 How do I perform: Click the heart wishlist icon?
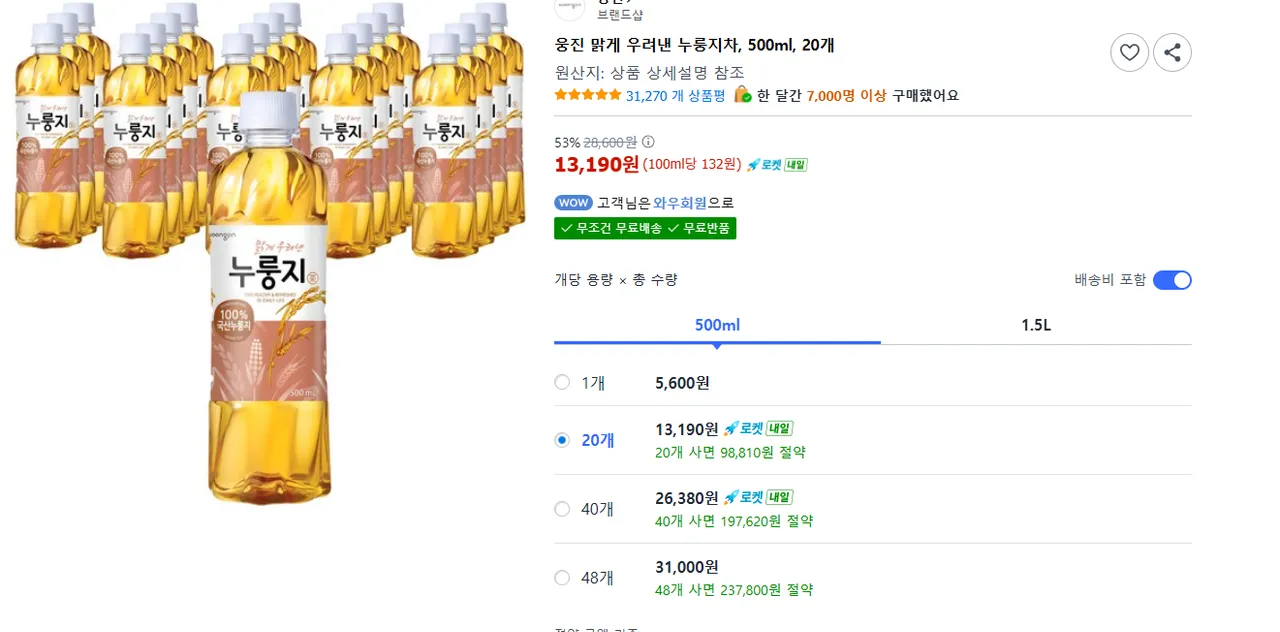point(1129,52)
